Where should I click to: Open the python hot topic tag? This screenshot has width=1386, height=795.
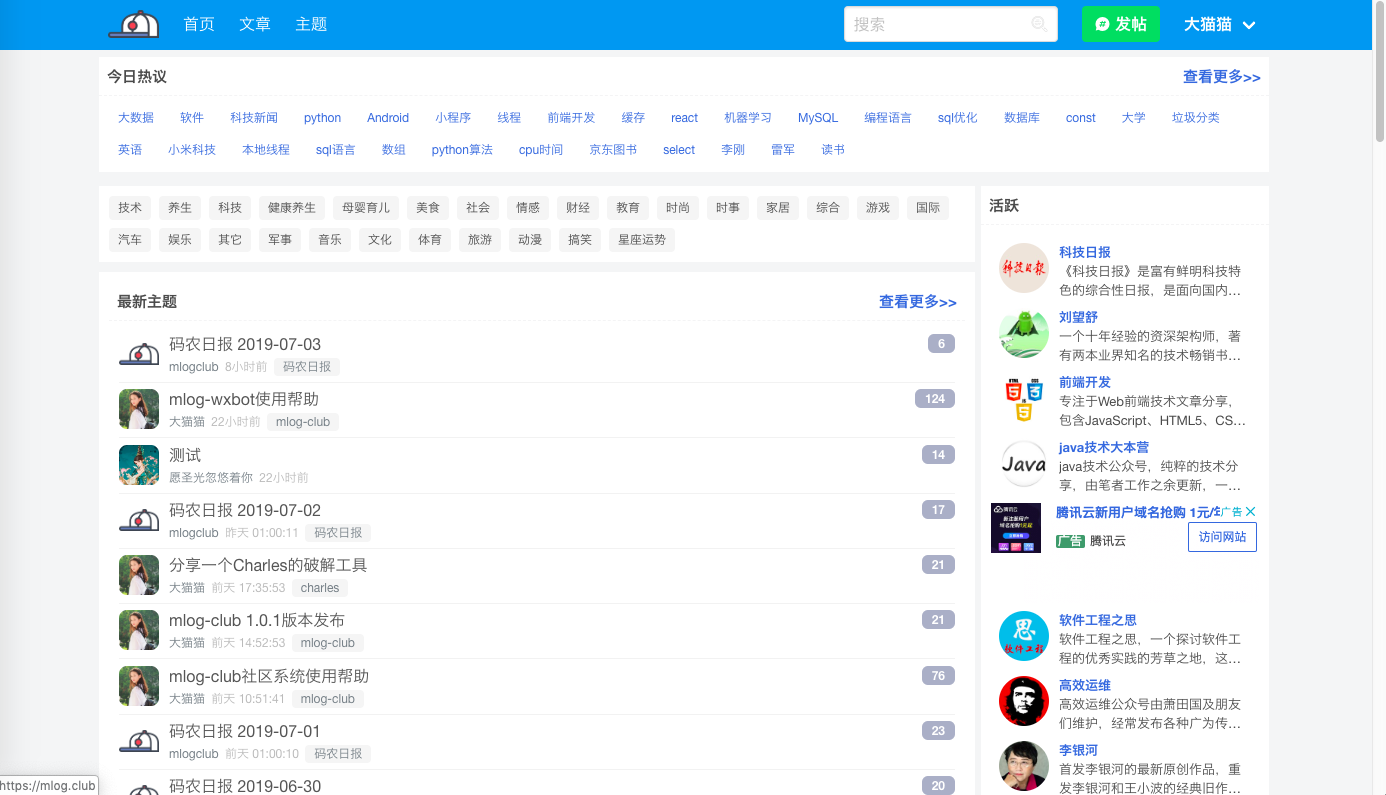click(322, 117)
